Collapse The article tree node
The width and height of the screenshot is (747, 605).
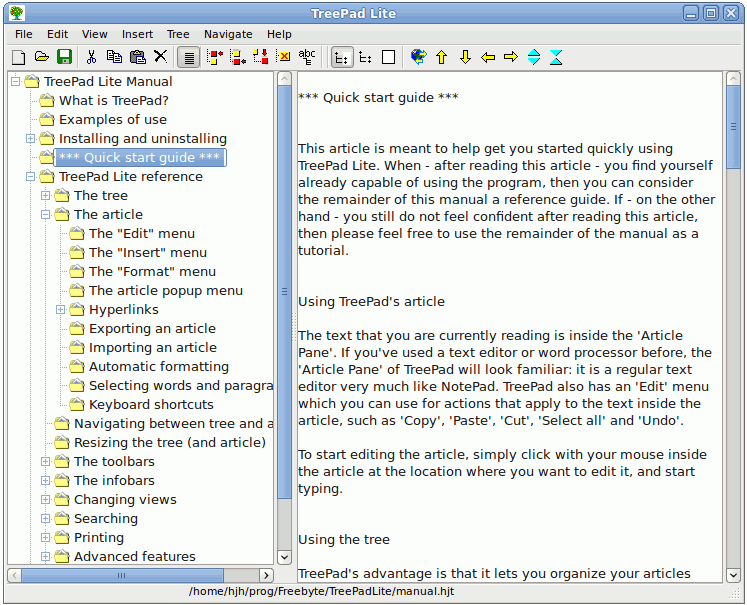pos(46,215)
